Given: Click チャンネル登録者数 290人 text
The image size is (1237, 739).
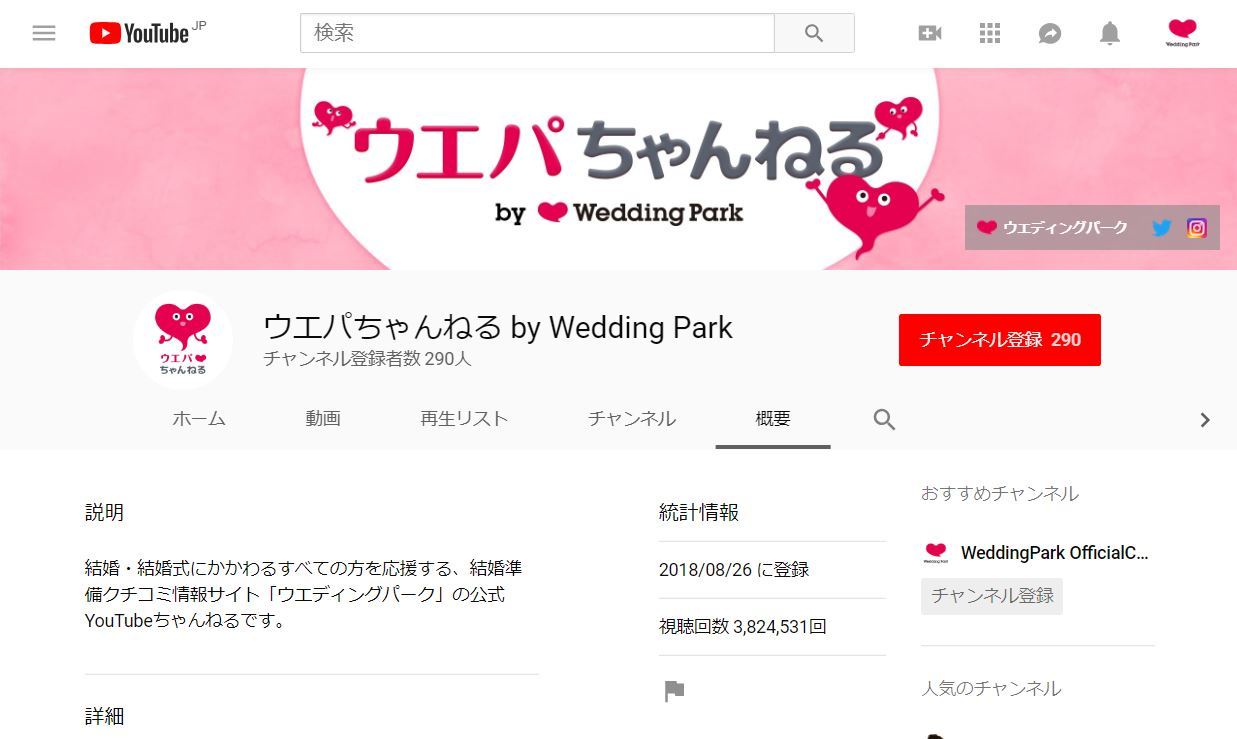Looking at the screenshot, I should pyautogui.click(x=367, y=359).
